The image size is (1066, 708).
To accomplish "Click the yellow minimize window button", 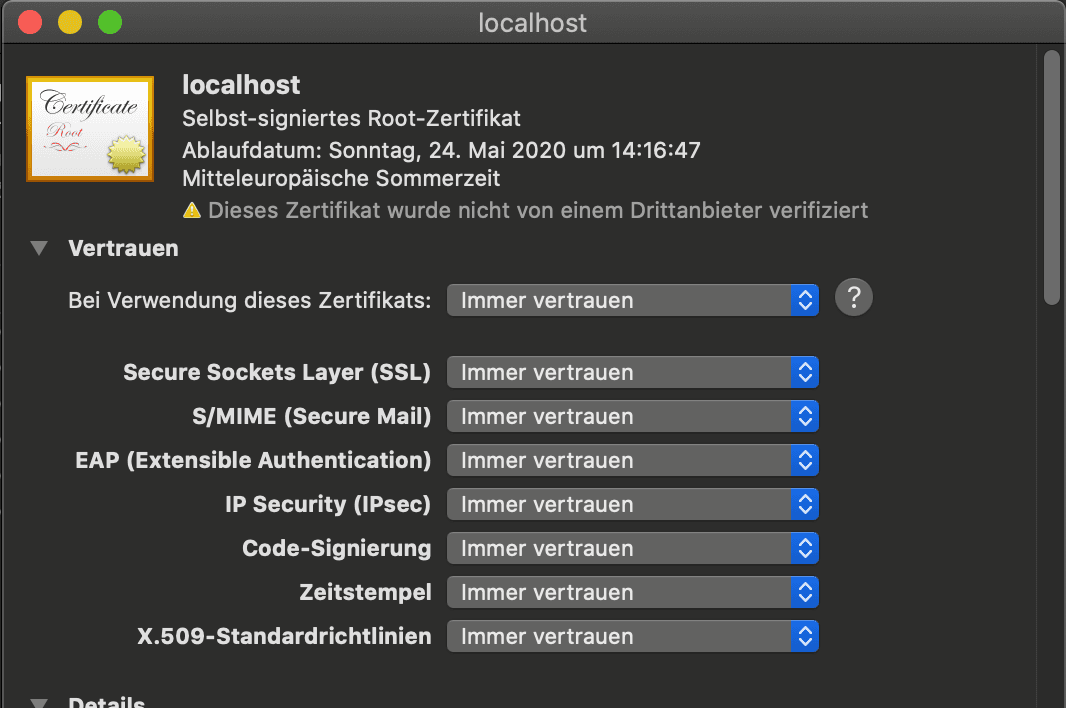I will 70,22.
